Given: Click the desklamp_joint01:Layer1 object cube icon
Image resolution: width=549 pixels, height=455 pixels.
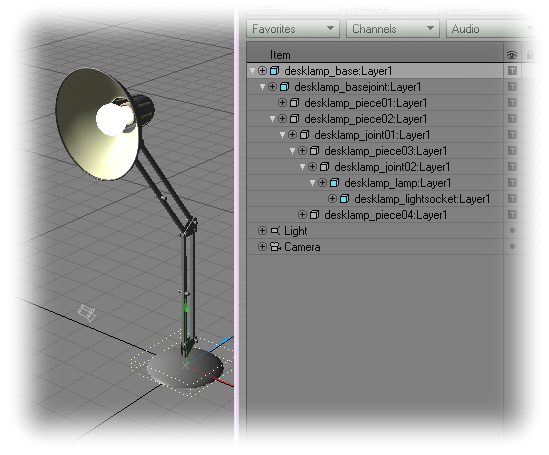Looking at the screenshot, I should tap(305, 134).
